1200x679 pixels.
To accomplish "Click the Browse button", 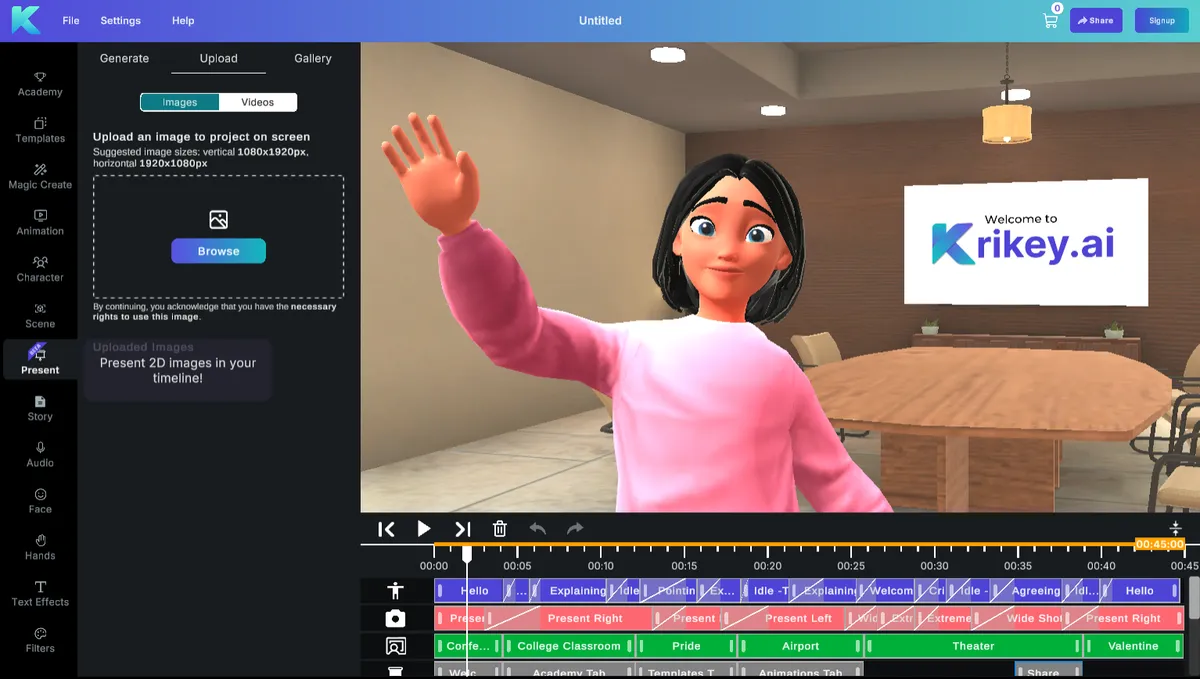I will coord(218,251).
